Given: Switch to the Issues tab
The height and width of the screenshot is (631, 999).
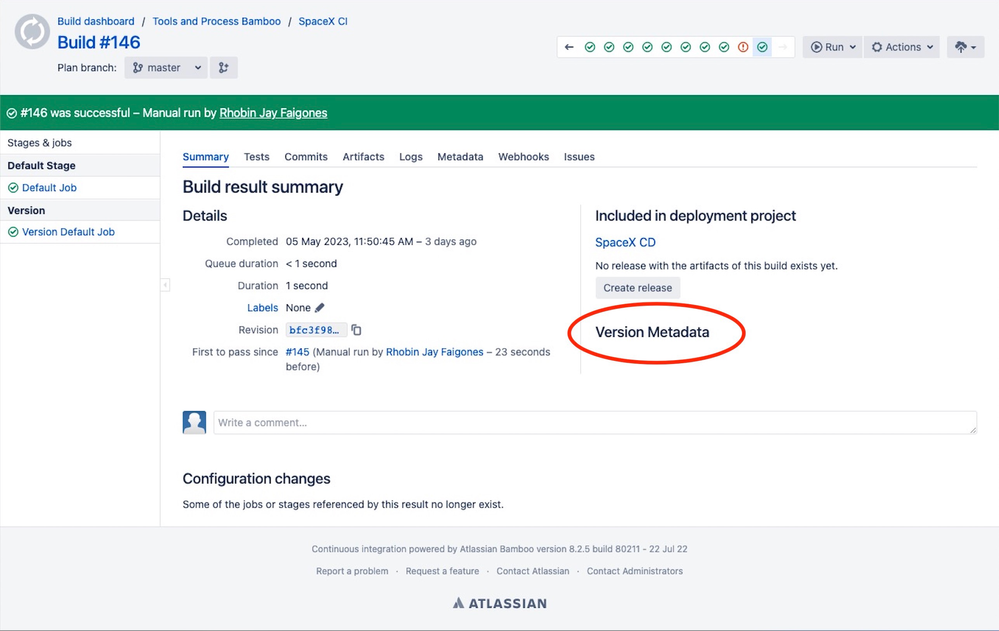Looking at the screenshot, I should pyautogui.click(x=579, y=157).
